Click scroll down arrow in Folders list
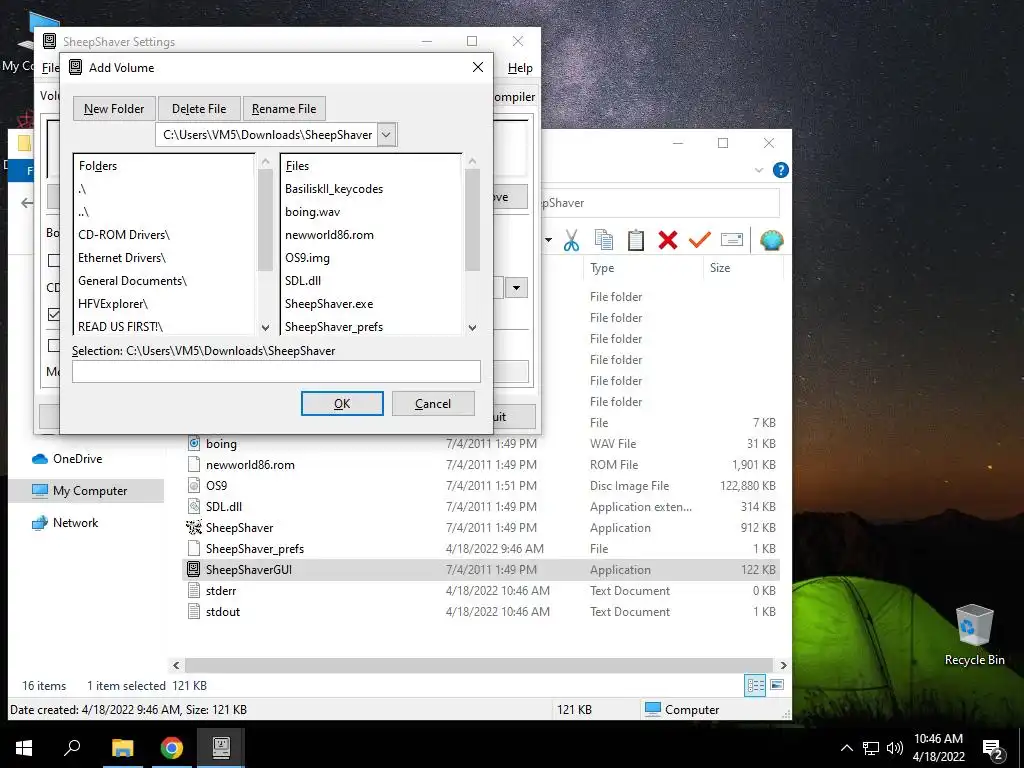The width and height of the screenshot is (1024, 768). pos(265,327)
